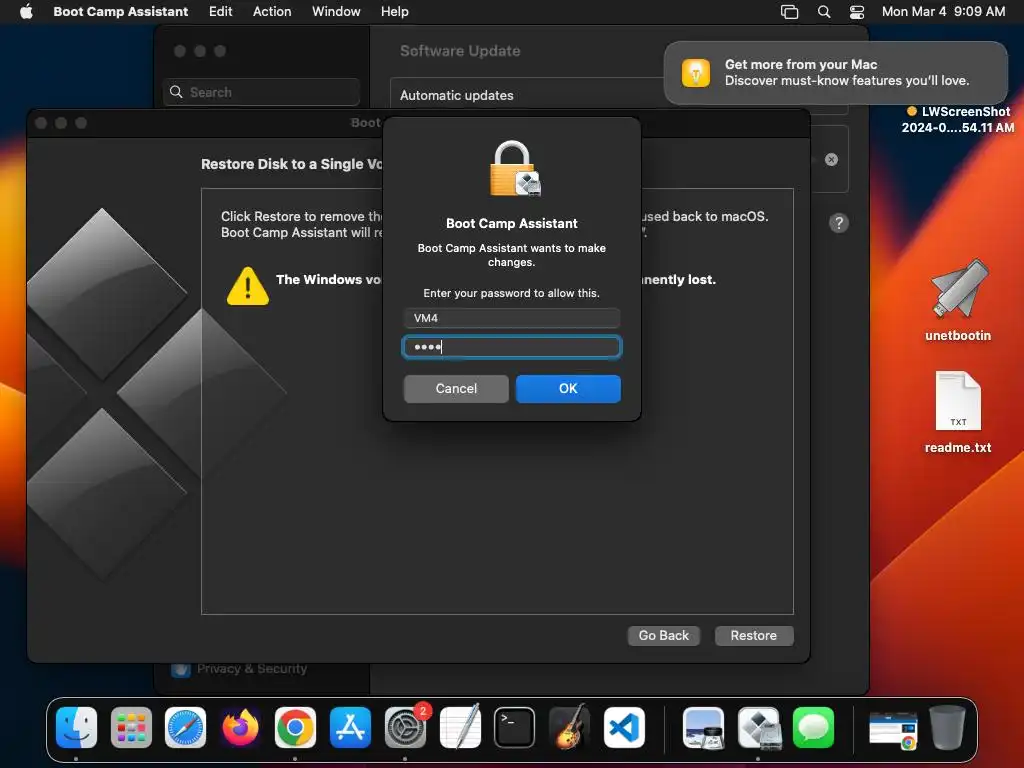1024x768 pixels.
Task: Click the lock icon in the password dialog
Action: pyautogui.click(x=515, y=169)
